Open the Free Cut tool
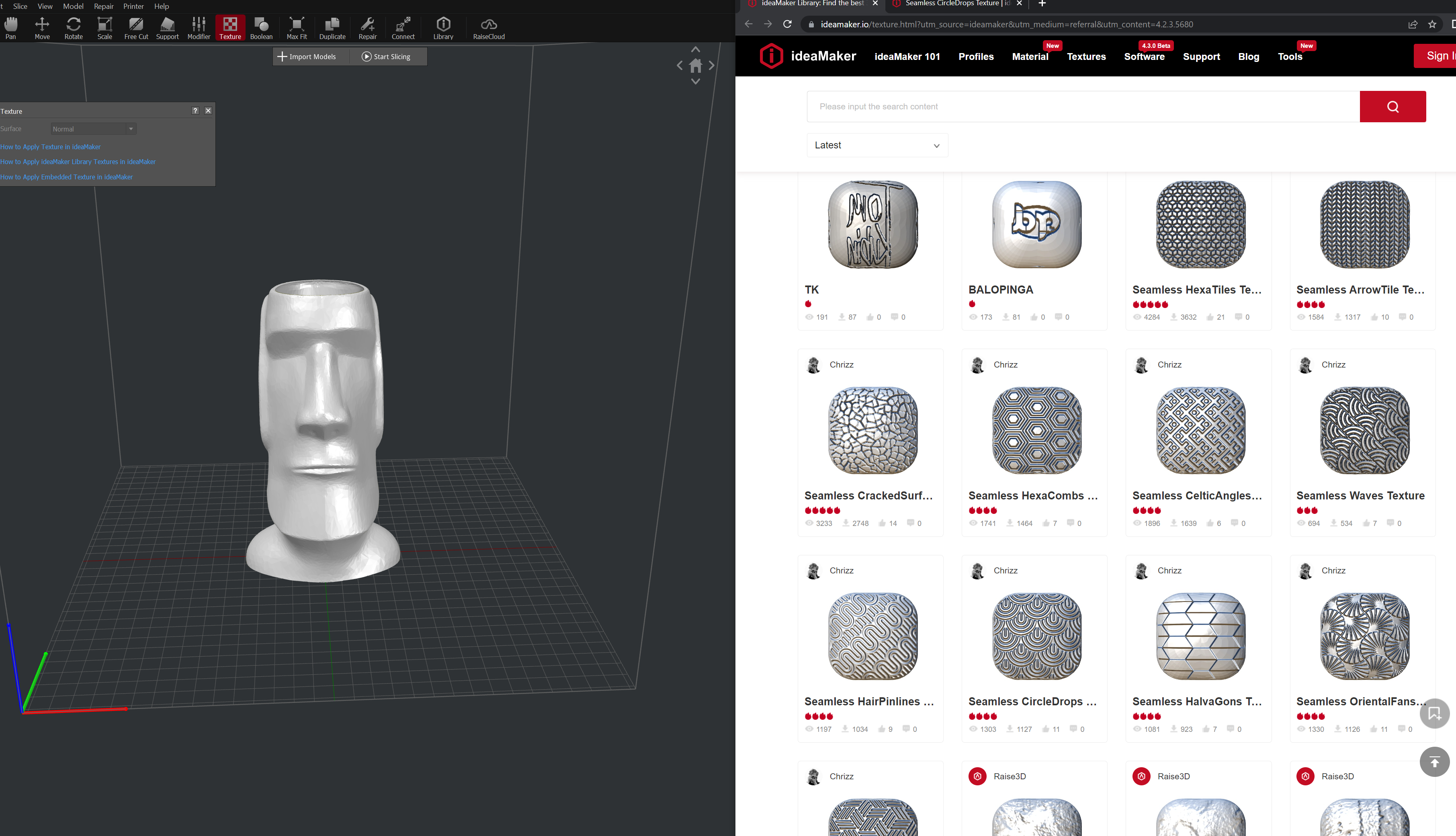1456x836 pixels. pyautogui.click(x=136, y=28)
